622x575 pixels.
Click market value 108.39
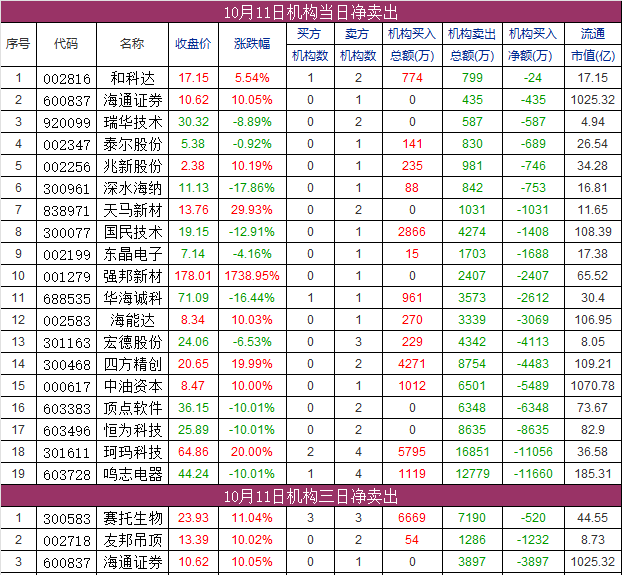point(593,232)
